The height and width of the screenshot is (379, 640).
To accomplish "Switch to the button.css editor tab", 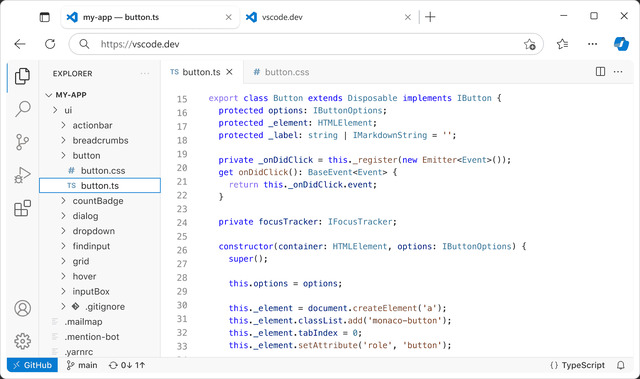I will click(281, 72).
